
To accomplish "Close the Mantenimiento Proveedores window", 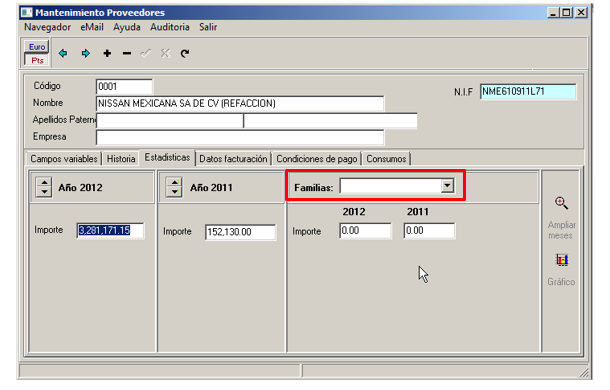I will pos(581,13).
